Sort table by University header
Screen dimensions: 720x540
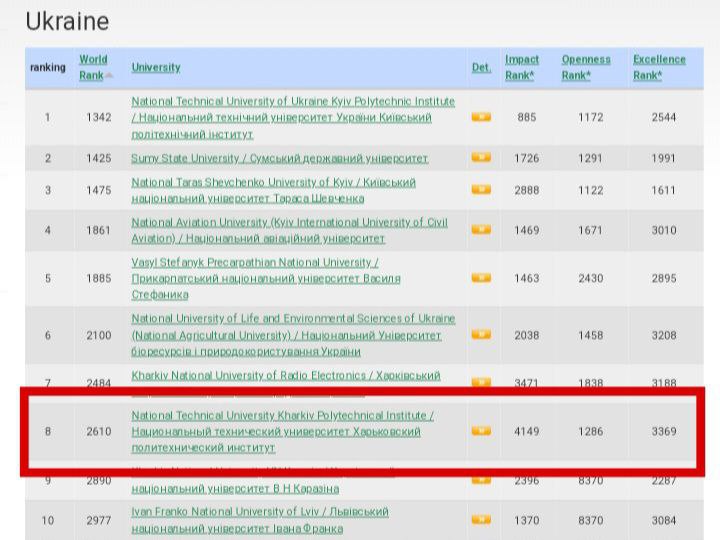(156, 67)
